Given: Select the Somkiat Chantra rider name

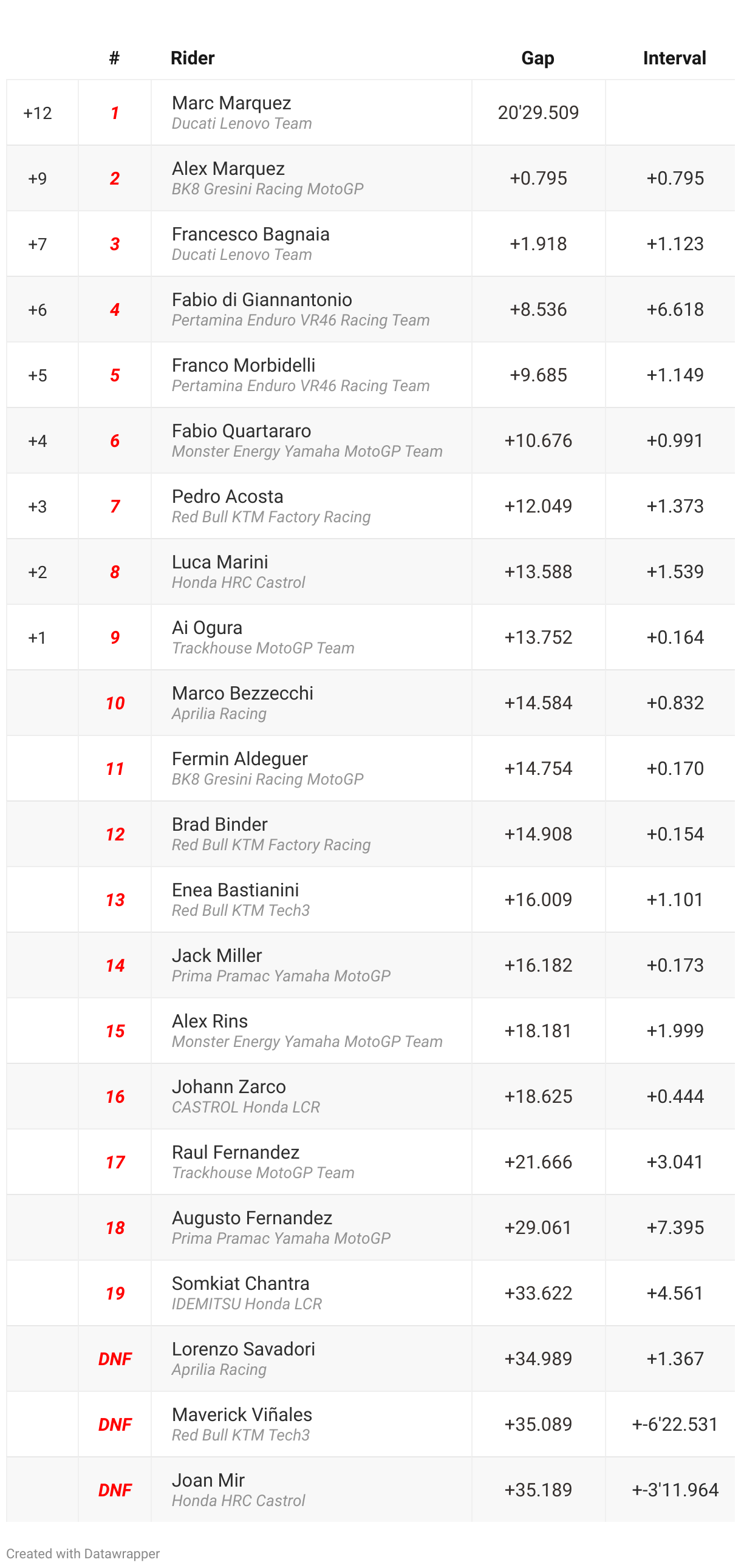Looking at the screenshot, I should click(x=241, y=1283).
